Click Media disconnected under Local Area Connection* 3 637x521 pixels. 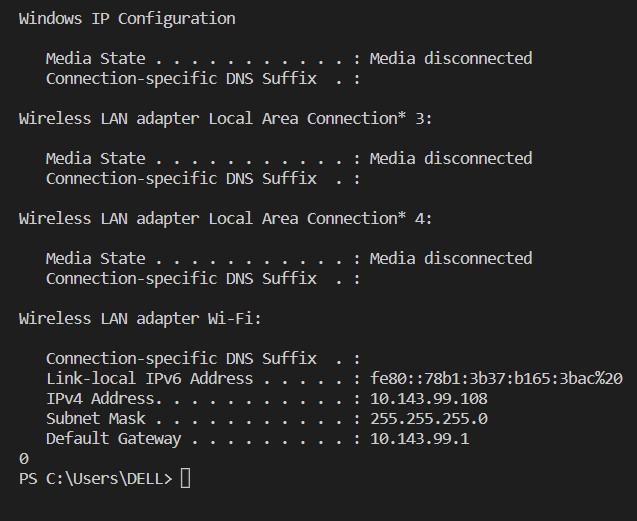[450, 158]
